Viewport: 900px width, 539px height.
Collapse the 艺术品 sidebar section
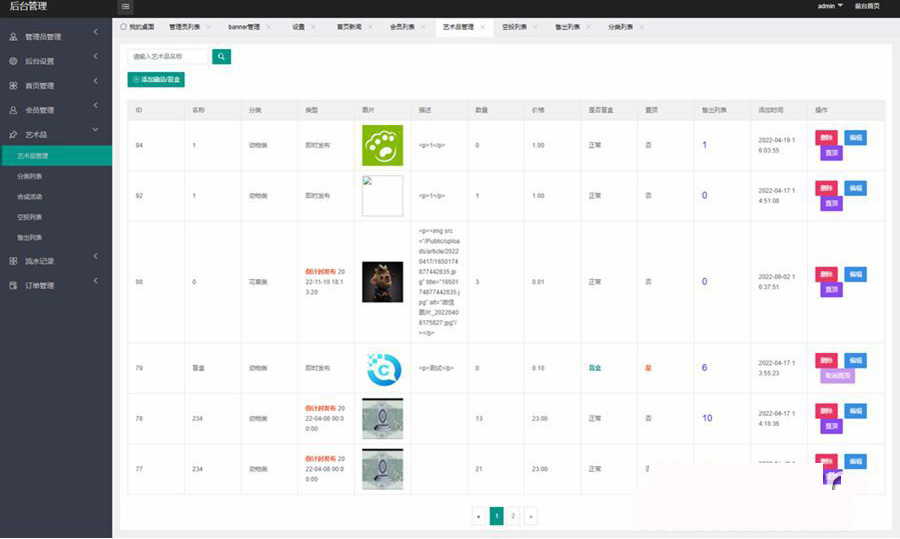point(95,131)
